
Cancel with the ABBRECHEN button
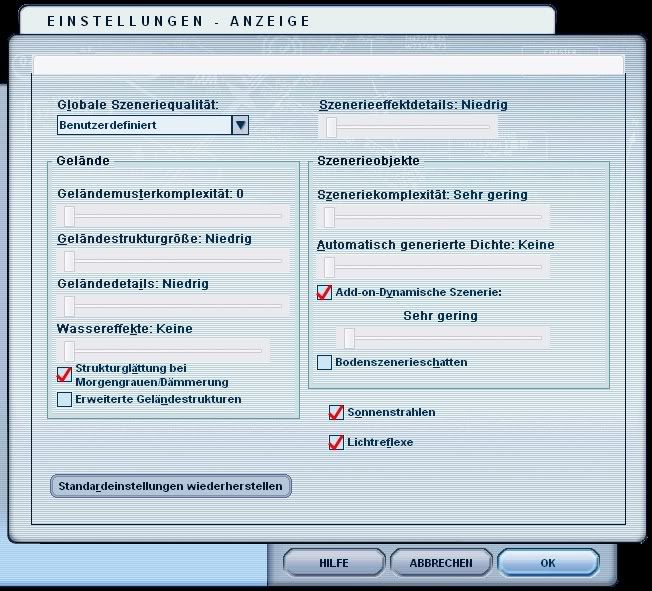(x=441, y=563)
